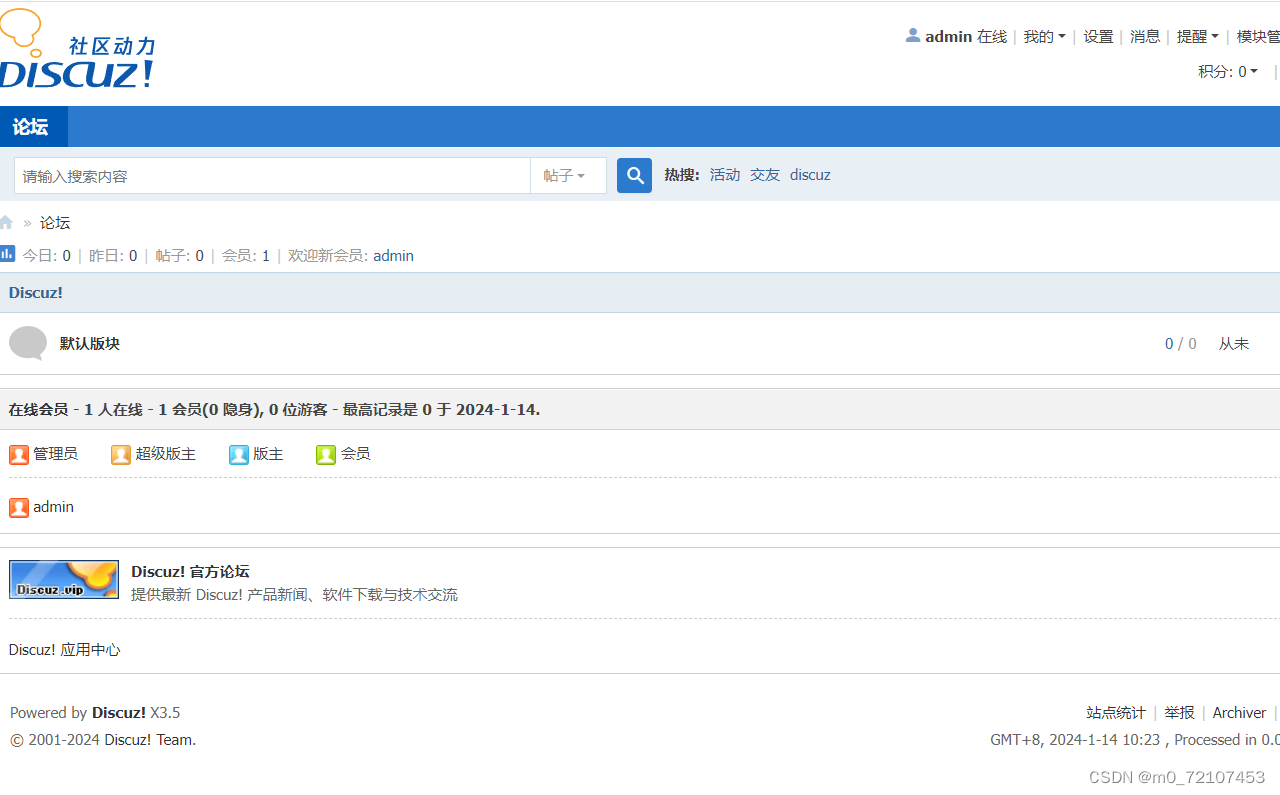Click the magnifier search button

tap(634, 176)
